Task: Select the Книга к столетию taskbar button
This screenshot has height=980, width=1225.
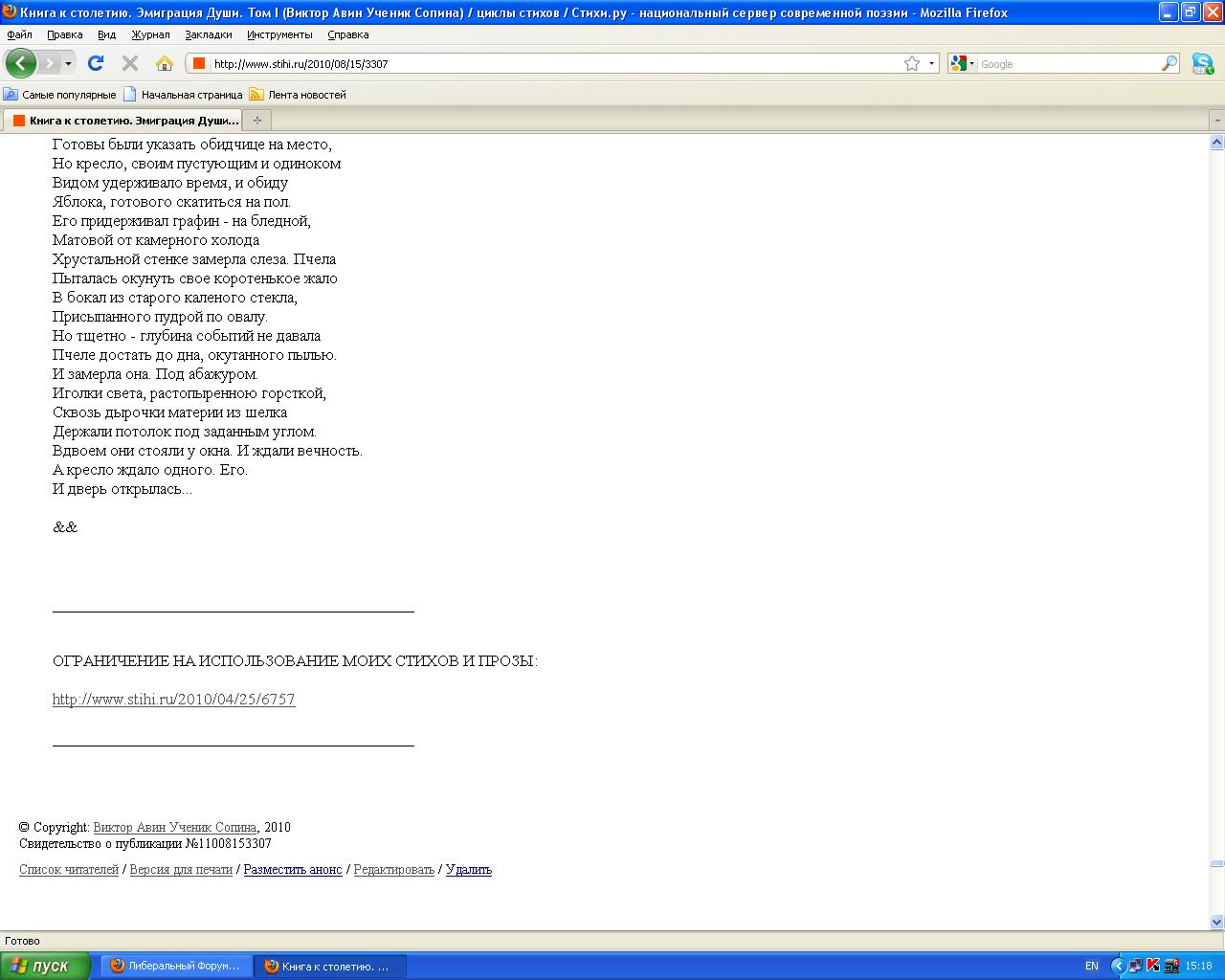Action: click(330, 967)
